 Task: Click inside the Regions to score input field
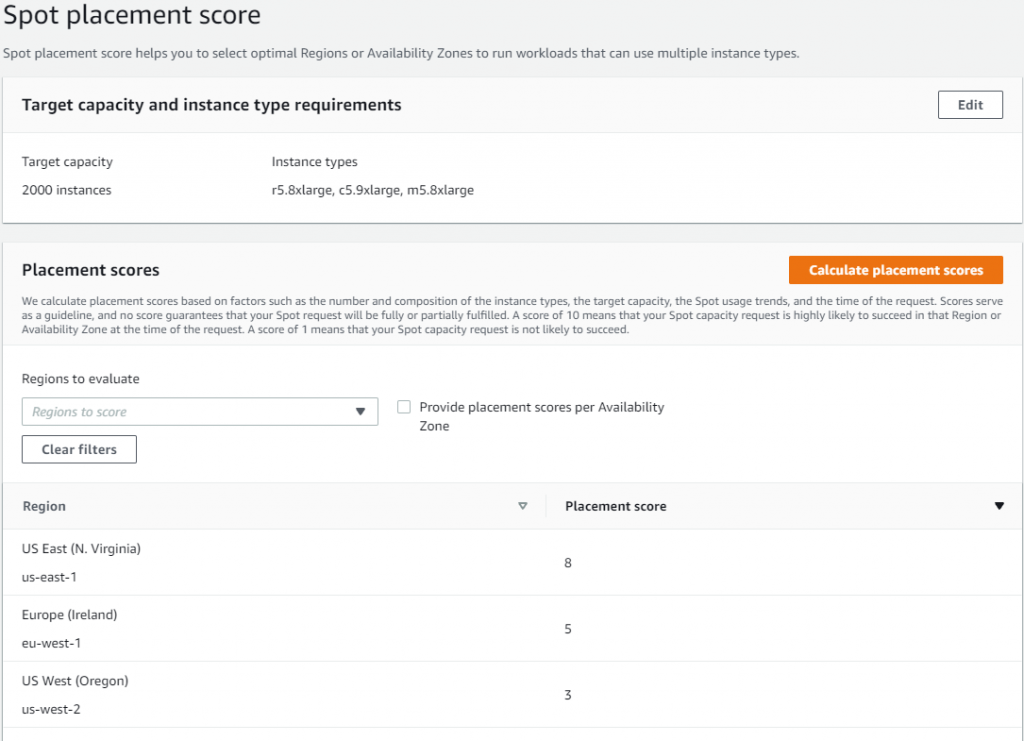tap(180, 411)
